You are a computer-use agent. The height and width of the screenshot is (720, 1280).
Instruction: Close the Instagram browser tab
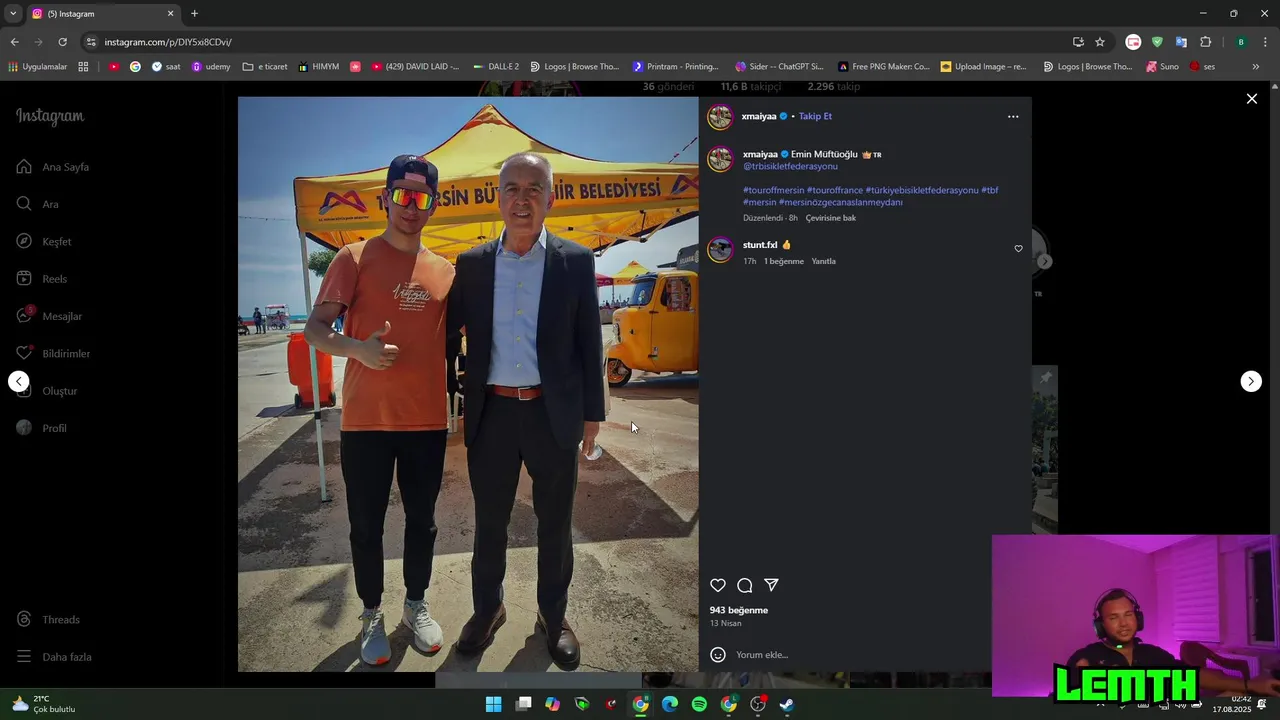[170, 14]
